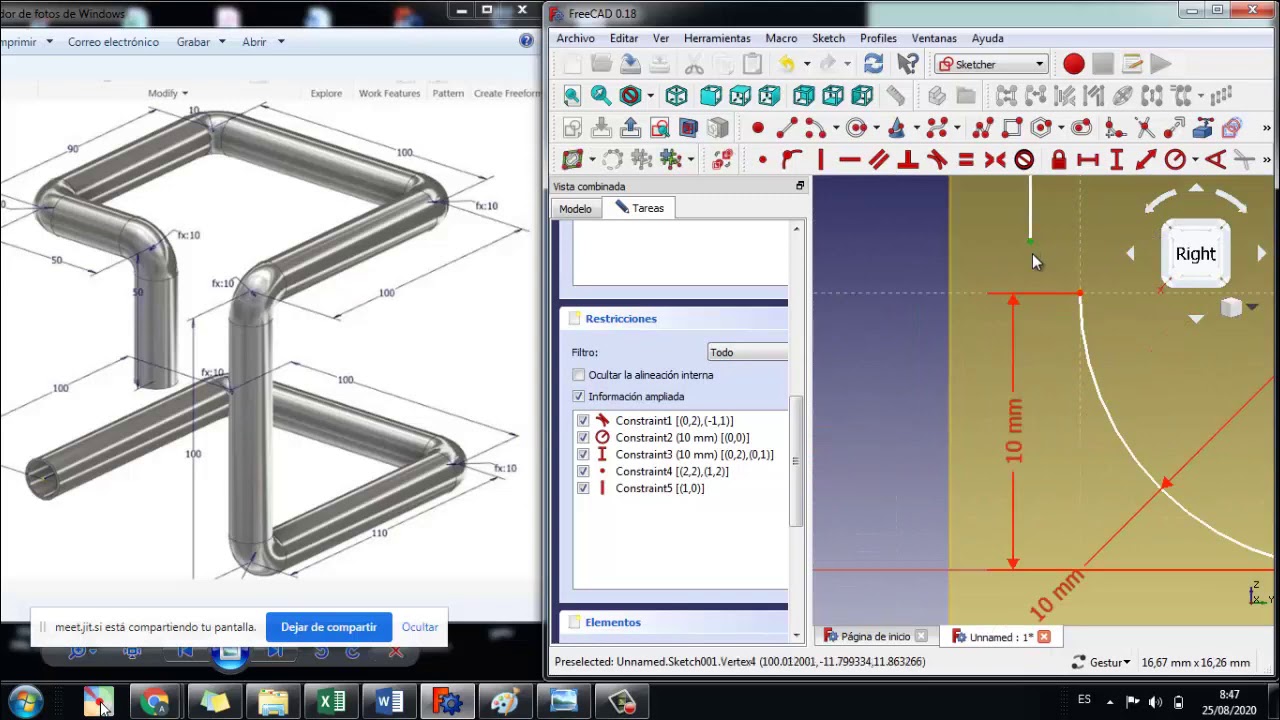Select the parallel constraint tool

878,160
